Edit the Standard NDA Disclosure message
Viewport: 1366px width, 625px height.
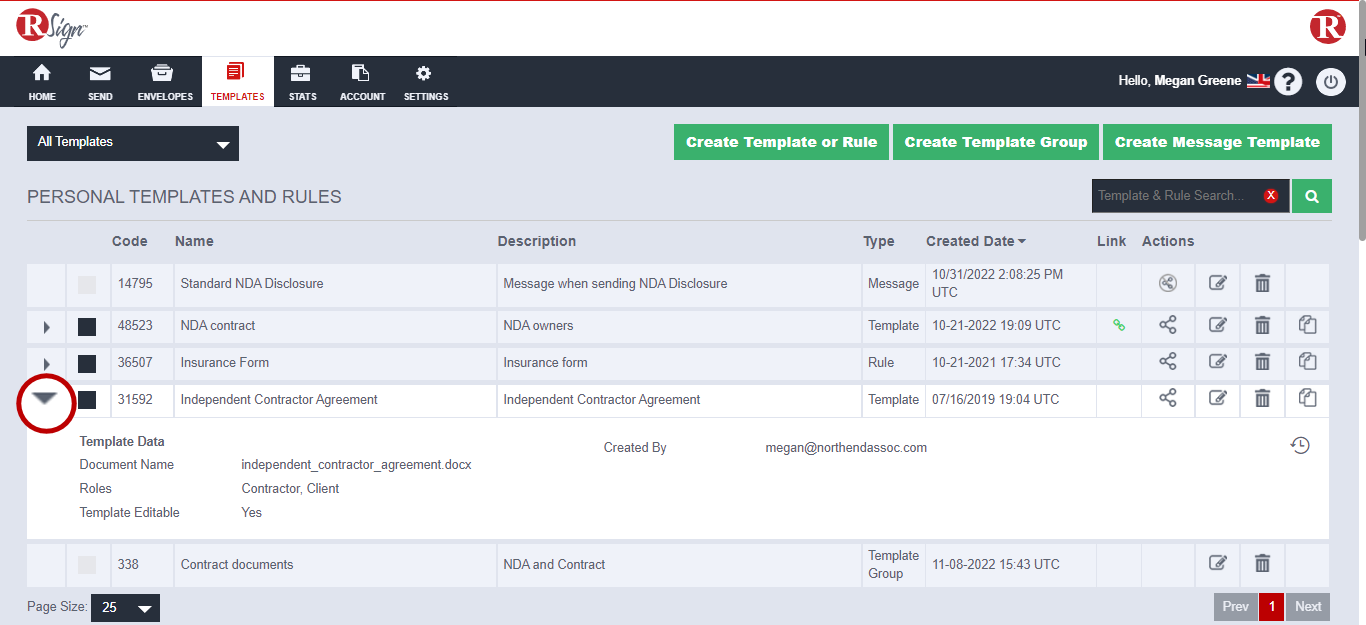[x=1217, y=283]
